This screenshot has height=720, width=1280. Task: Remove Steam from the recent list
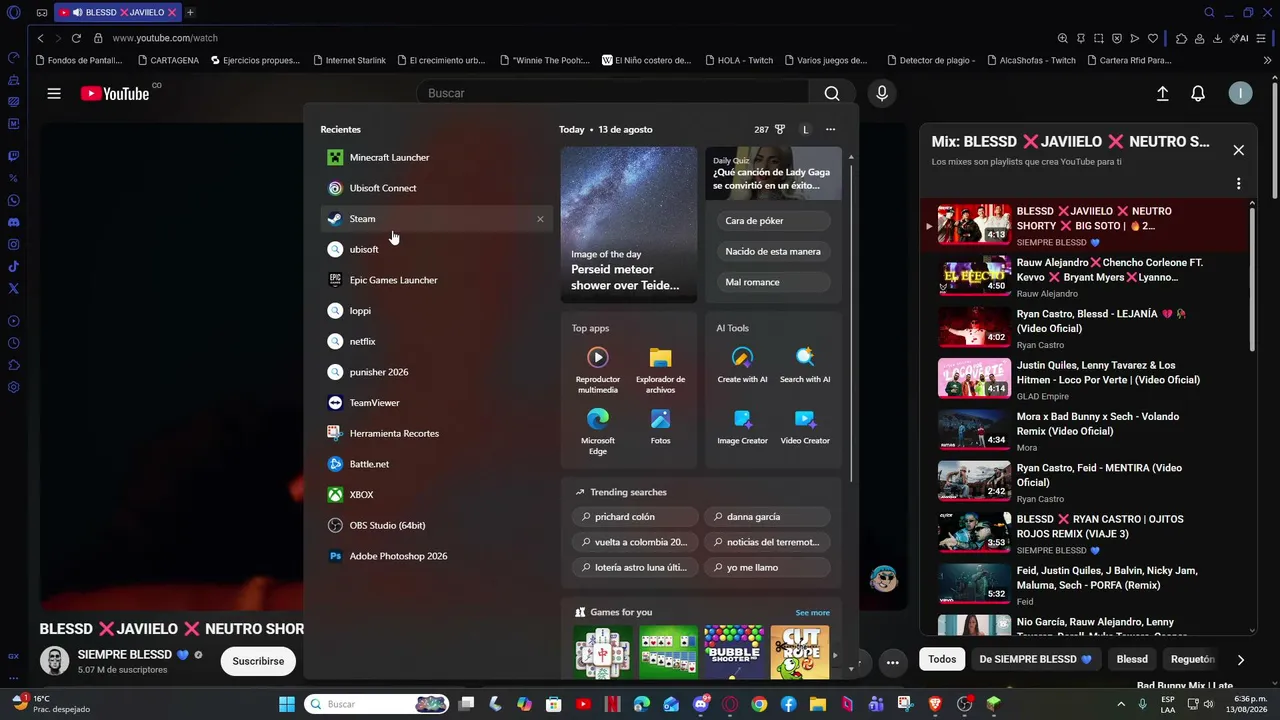click(x=540, y=219)
